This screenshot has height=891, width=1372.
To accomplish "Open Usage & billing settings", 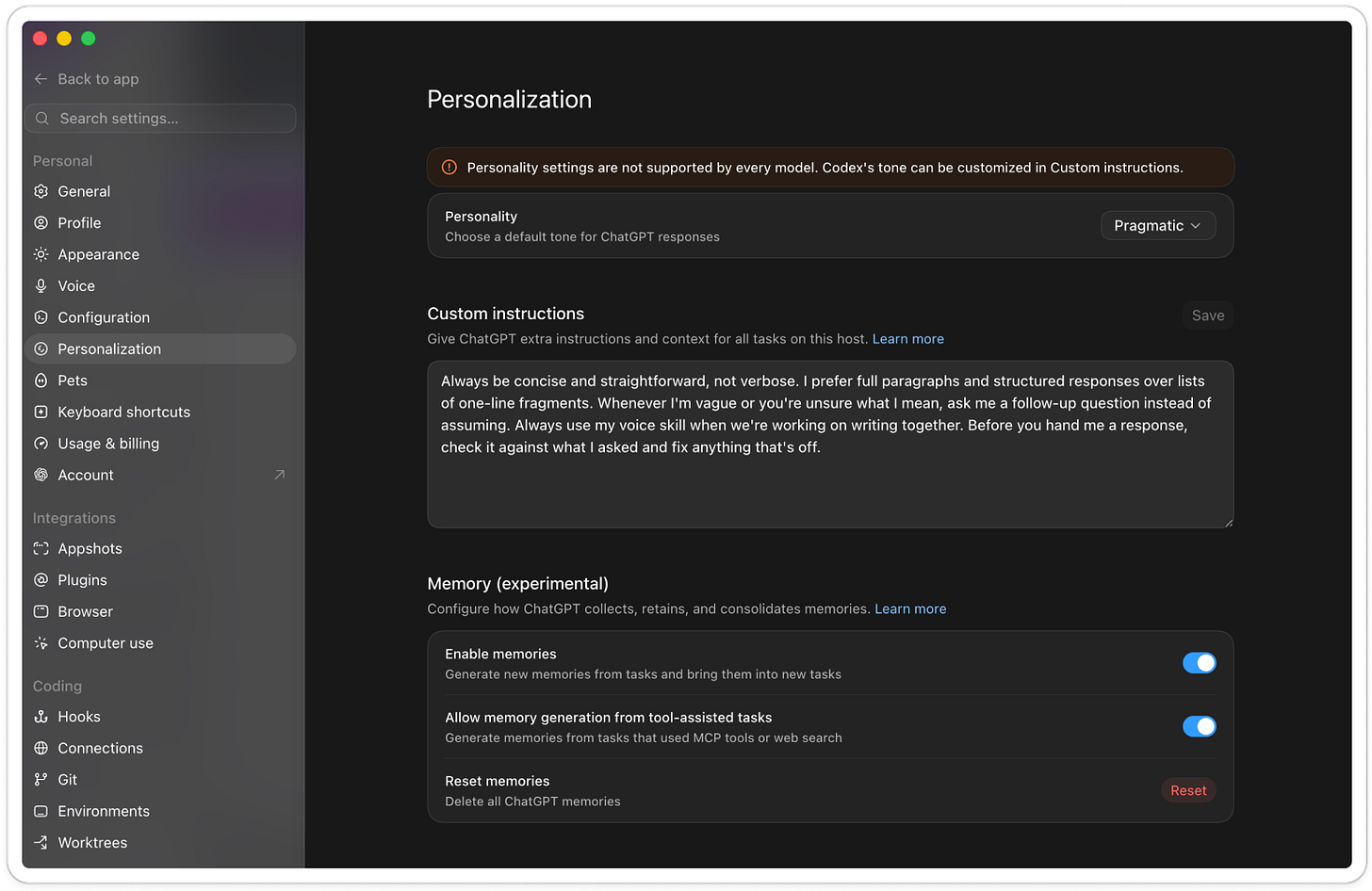I will (x=160, y=444).
